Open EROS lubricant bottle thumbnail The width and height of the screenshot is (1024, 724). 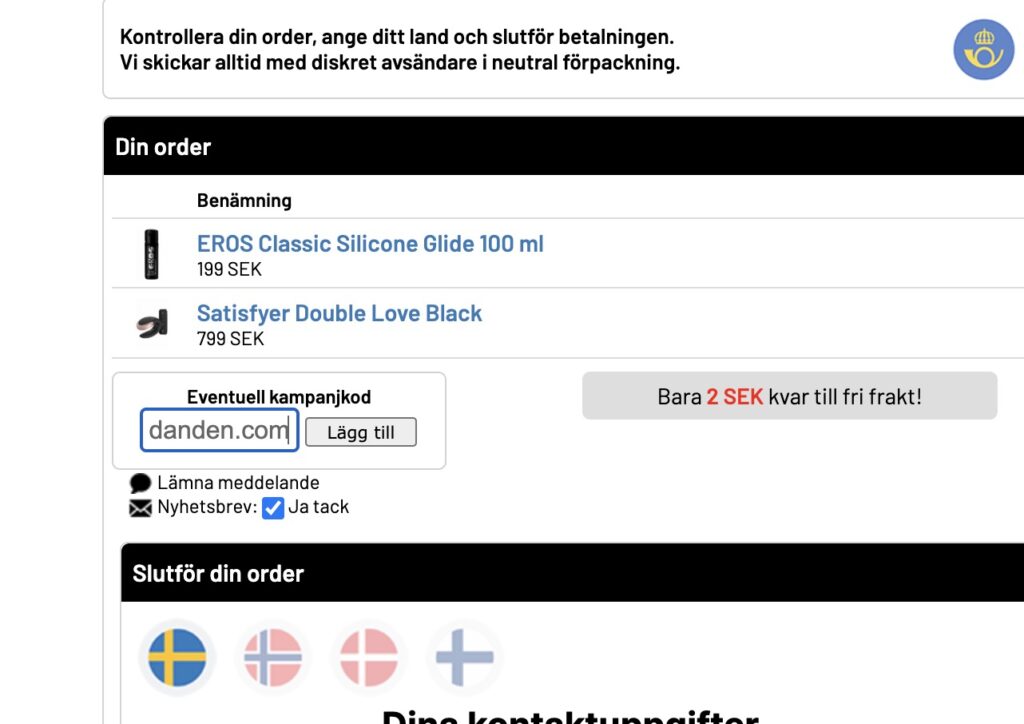(152, 254)
